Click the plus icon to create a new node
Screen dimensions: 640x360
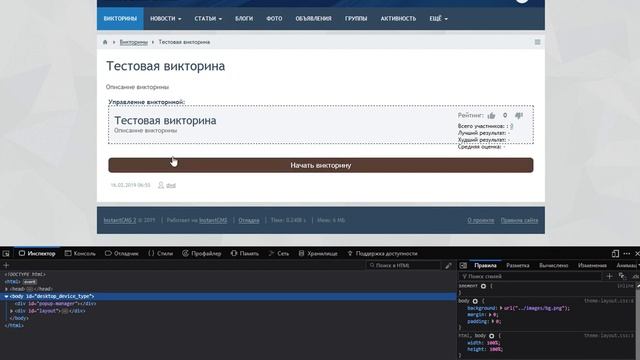pos(6,265)
